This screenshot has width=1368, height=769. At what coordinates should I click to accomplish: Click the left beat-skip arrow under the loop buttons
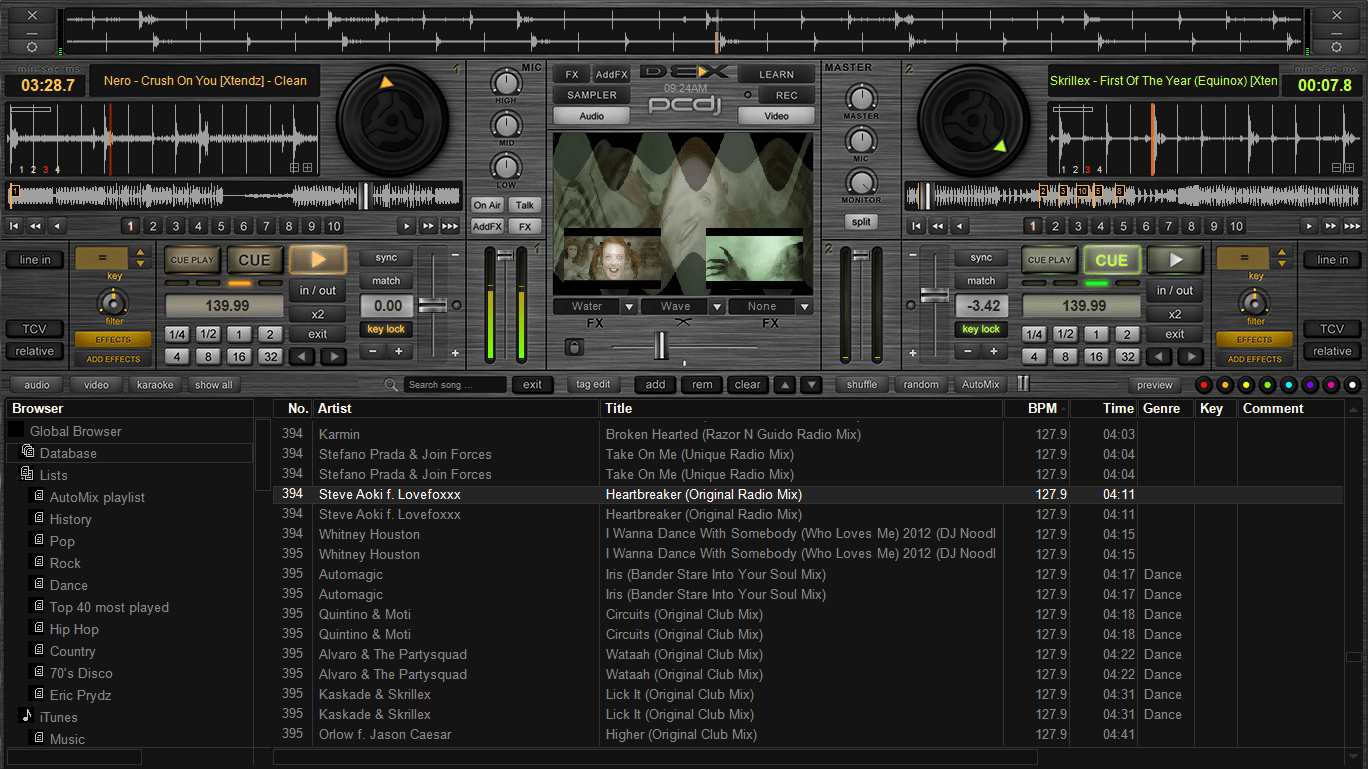[x=303, y=354]
